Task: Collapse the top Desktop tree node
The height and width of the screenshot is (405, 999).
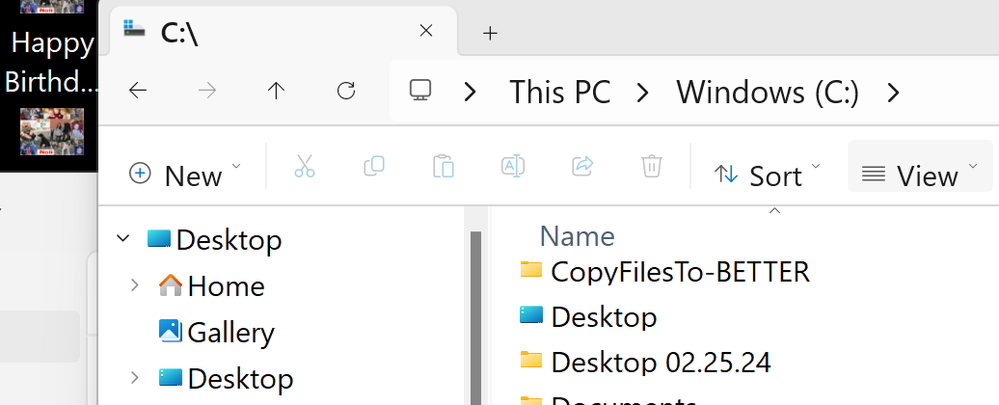Action: pyautogui.click(x=123, y=239)
